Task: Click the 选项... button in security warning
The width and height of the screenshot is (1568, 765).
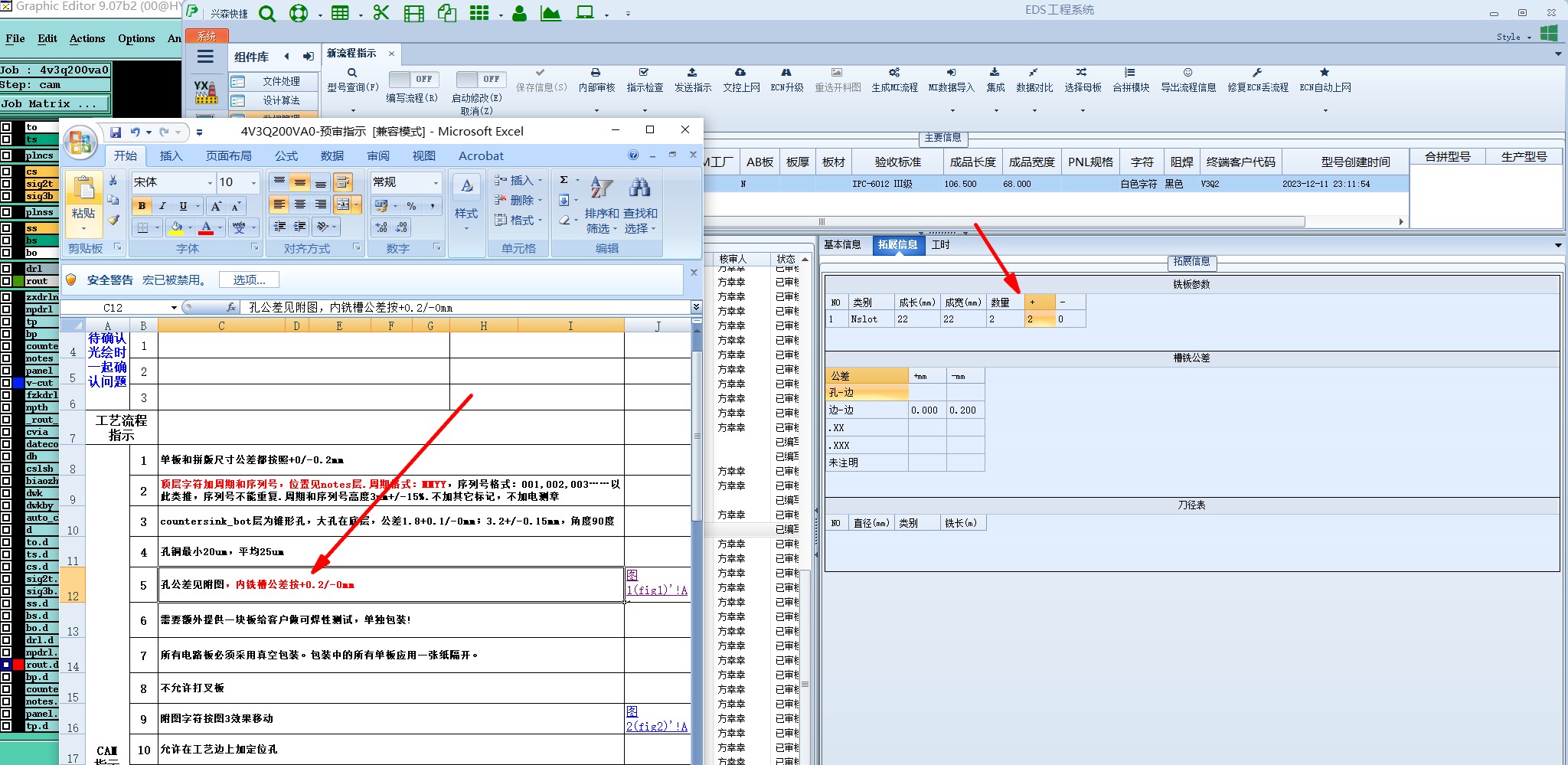Action: 249,280
